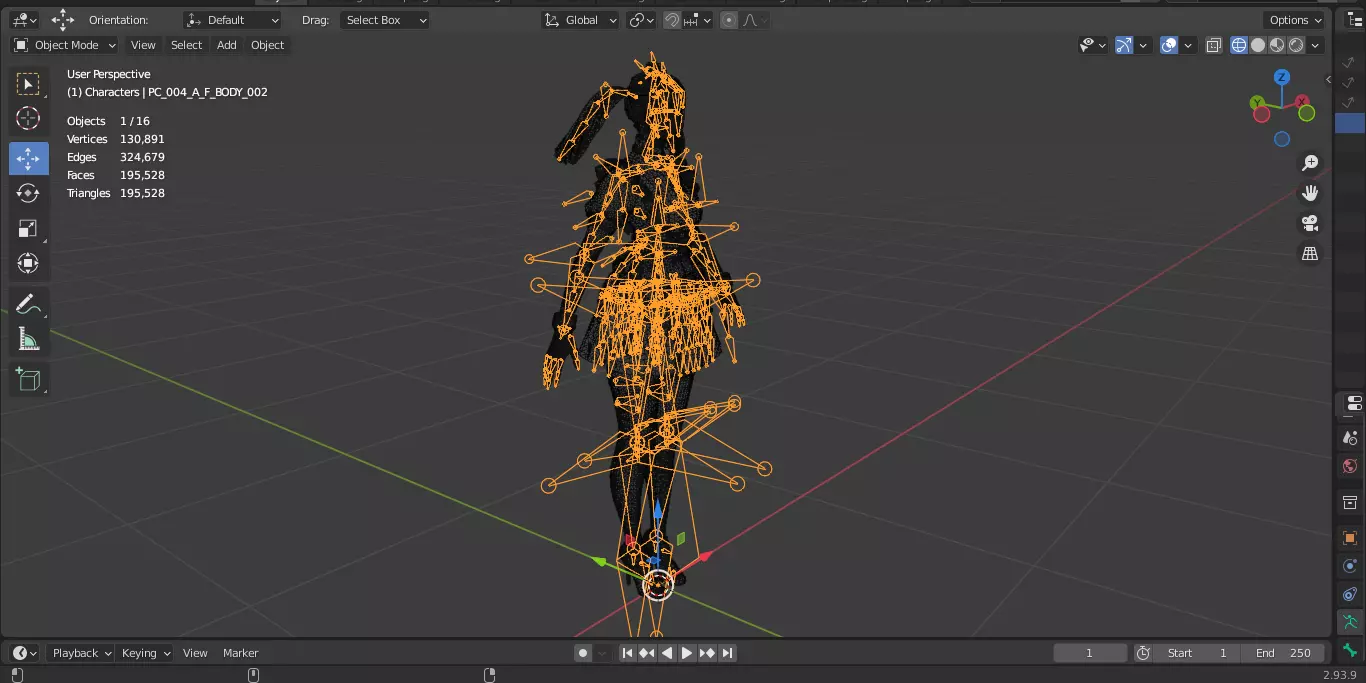This screenshot has width=1366, height=683.
Task: Activate the Cursor tool
Action: 28,119
